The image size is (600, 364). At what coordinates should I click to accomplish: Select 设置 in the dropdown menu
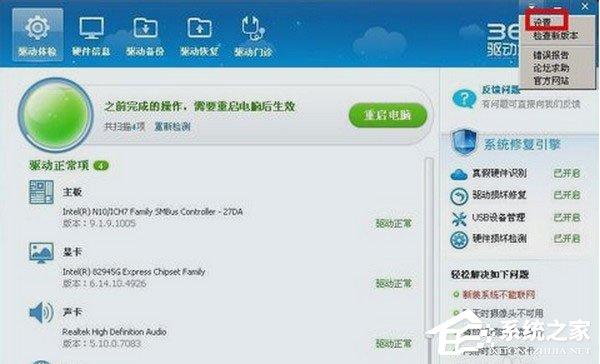pos(543,22)
